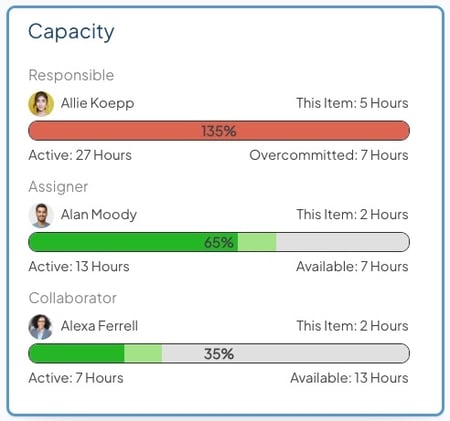The height and width of the screenshot is (421, 450).
Task: Click the Assigner section heading
Action: tap(58, 187)
